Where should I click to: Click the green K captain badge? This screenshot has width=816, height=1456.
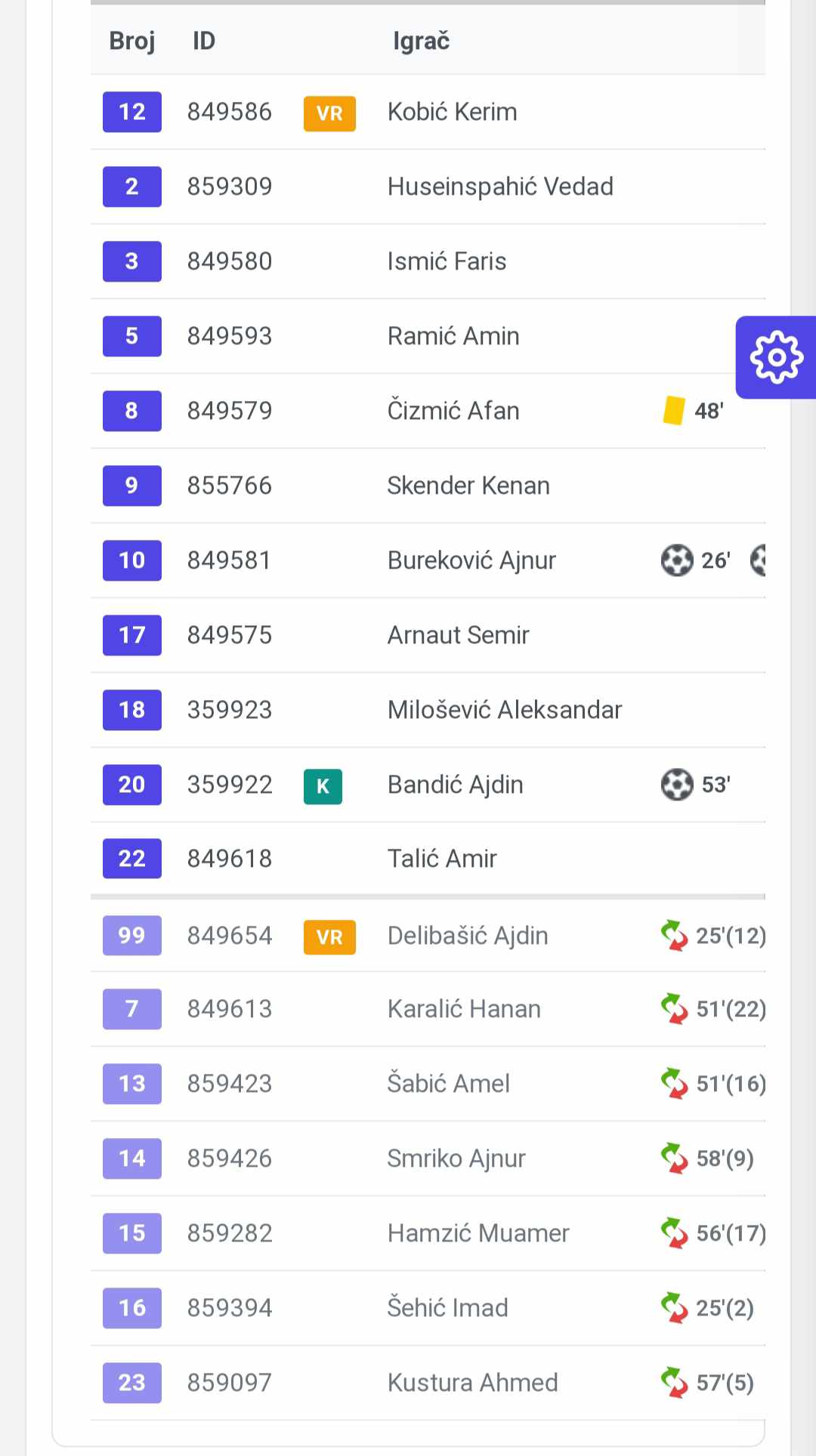click(x=323, y=786)
